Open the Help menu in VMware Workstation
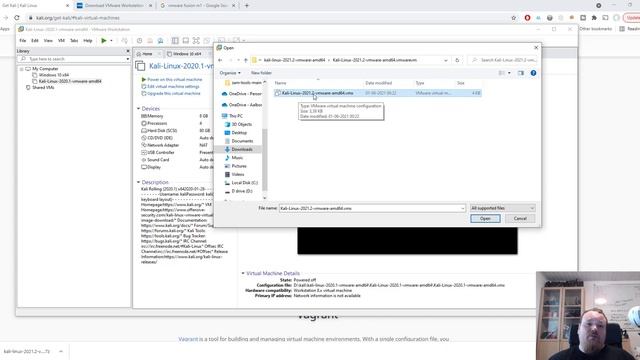Viewport: 640px width, 360px height. (x=88, y=41)
